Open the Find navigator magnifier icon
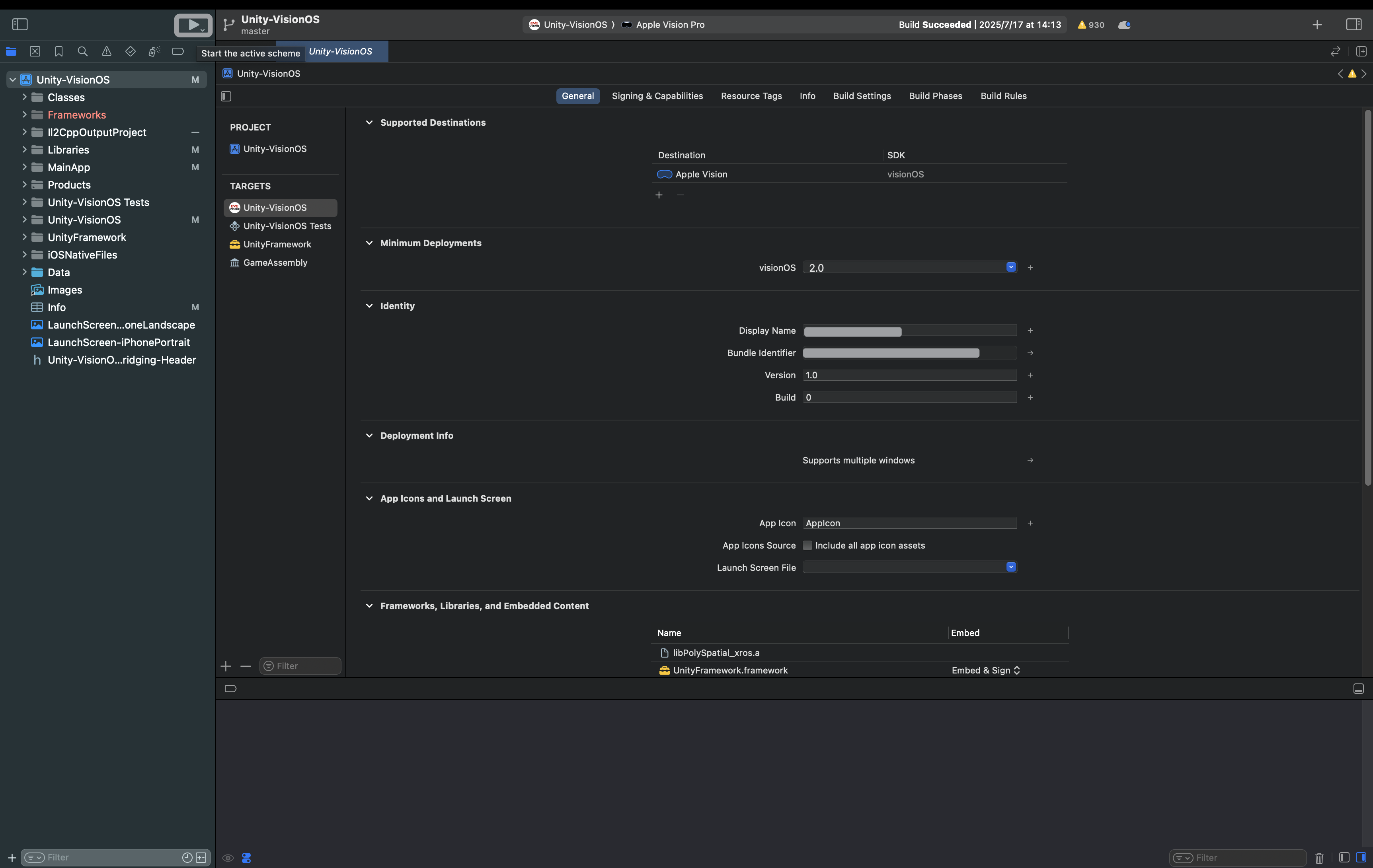The image size is (1373, 868). [83, 51]
